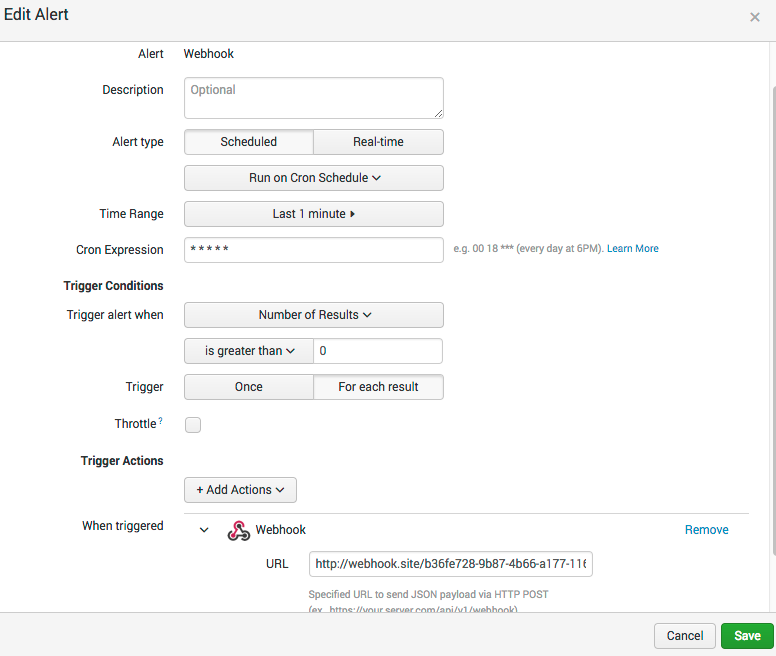The width and height of the screenshot is (776, 656).
Task: Expand Number of Results dropdown
Action: pos(314,315)
